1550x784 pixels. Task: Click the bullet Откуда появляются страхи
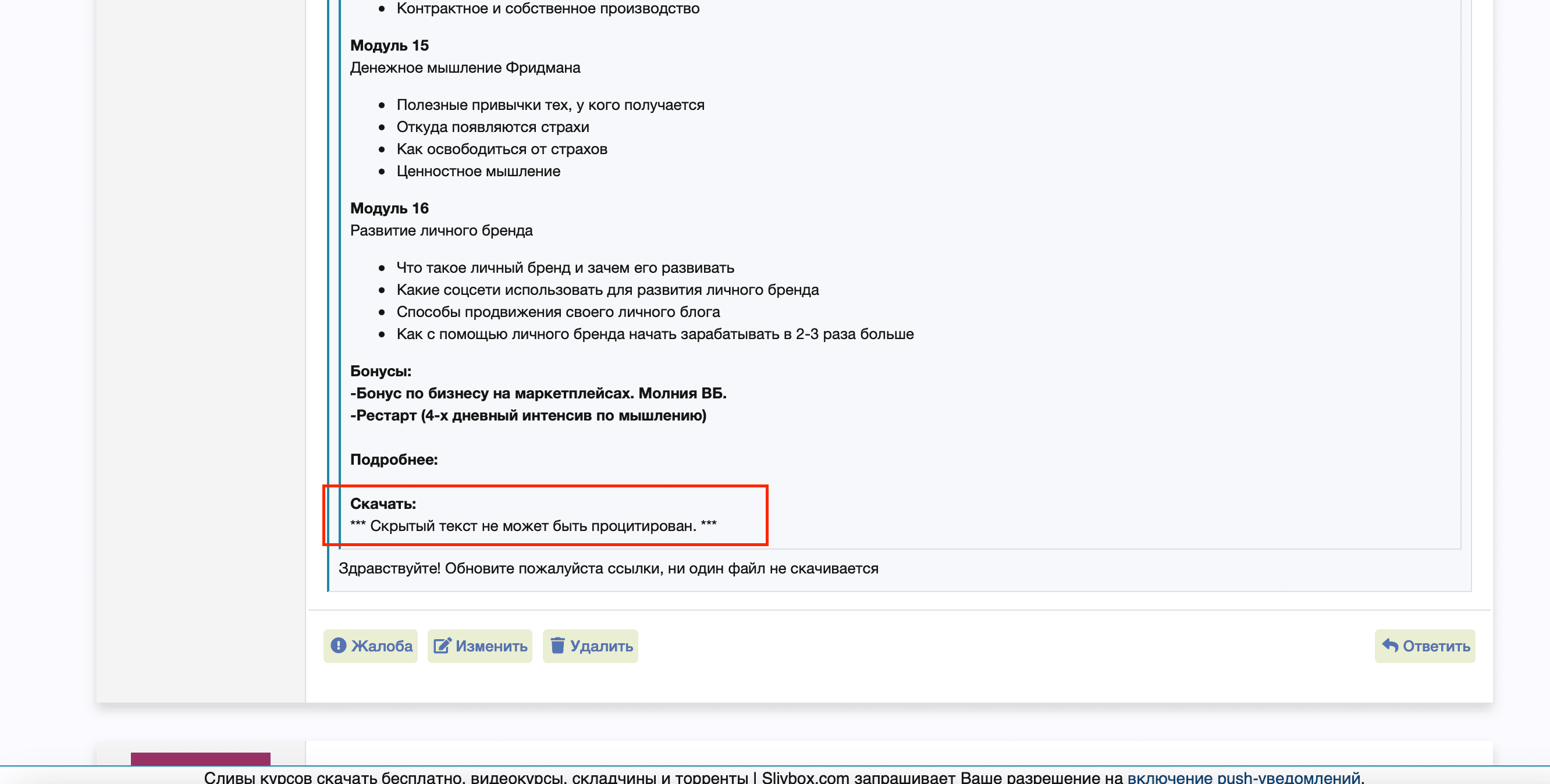tap(492, 127)
